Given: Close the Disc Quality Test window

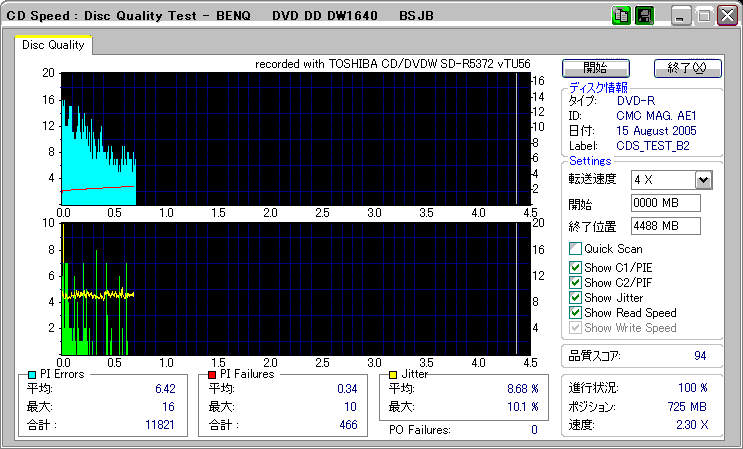Looking at the screenshot, I should [727, 16].
